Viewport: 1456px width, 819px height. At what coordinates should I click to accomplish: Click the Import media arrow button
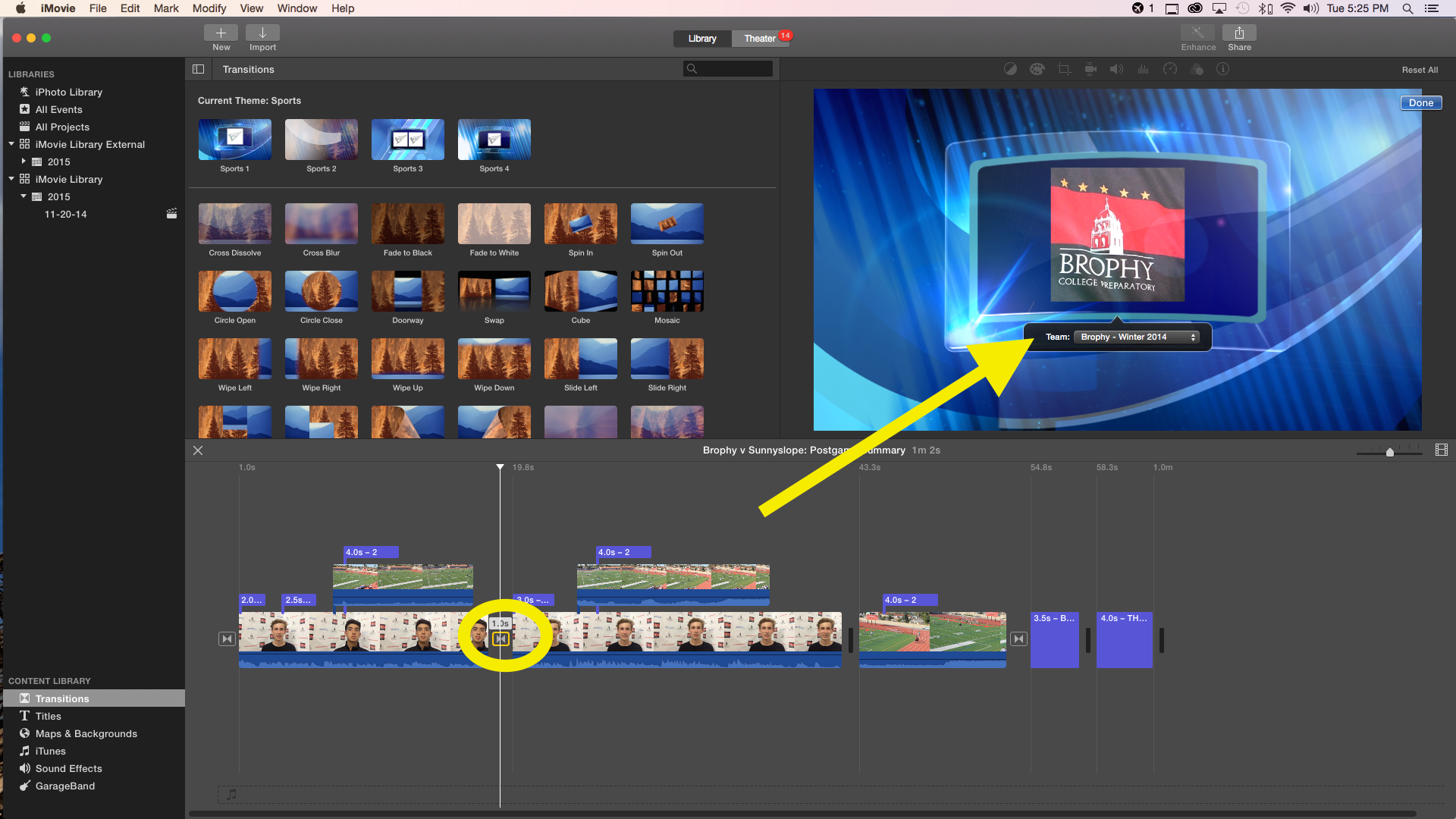coord(262,33)
